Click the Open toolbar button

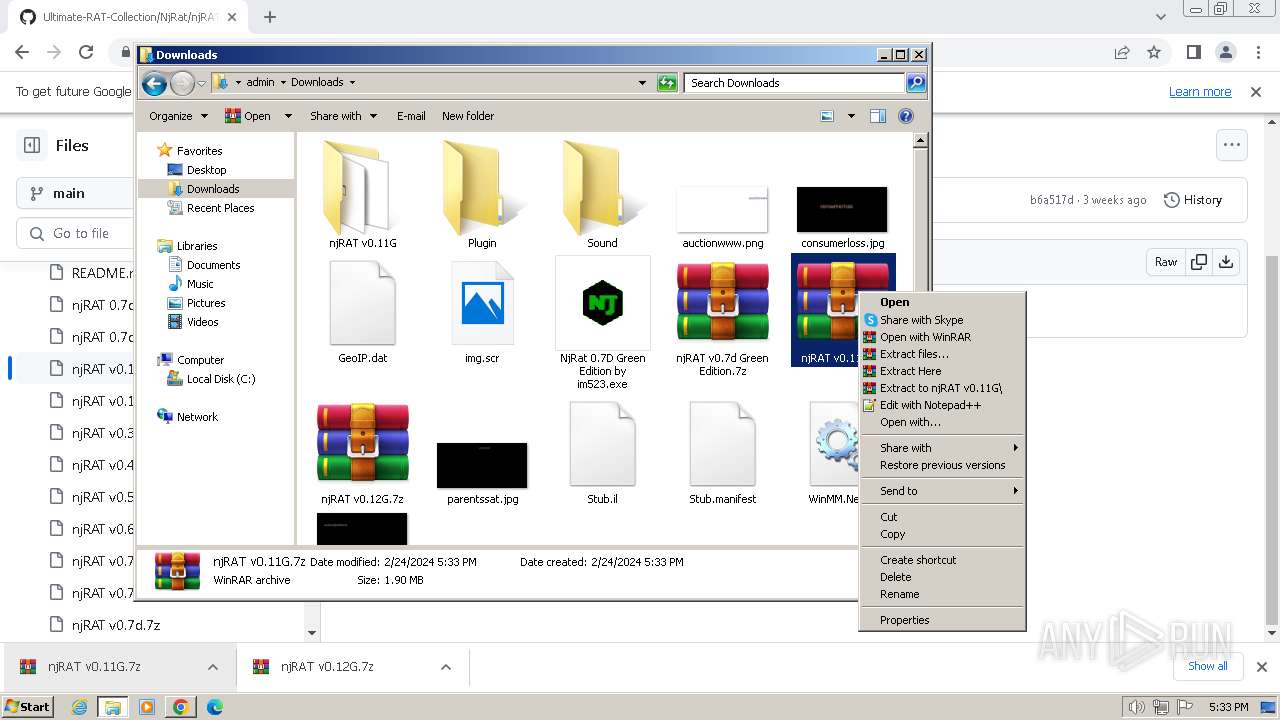pos(248,116)
